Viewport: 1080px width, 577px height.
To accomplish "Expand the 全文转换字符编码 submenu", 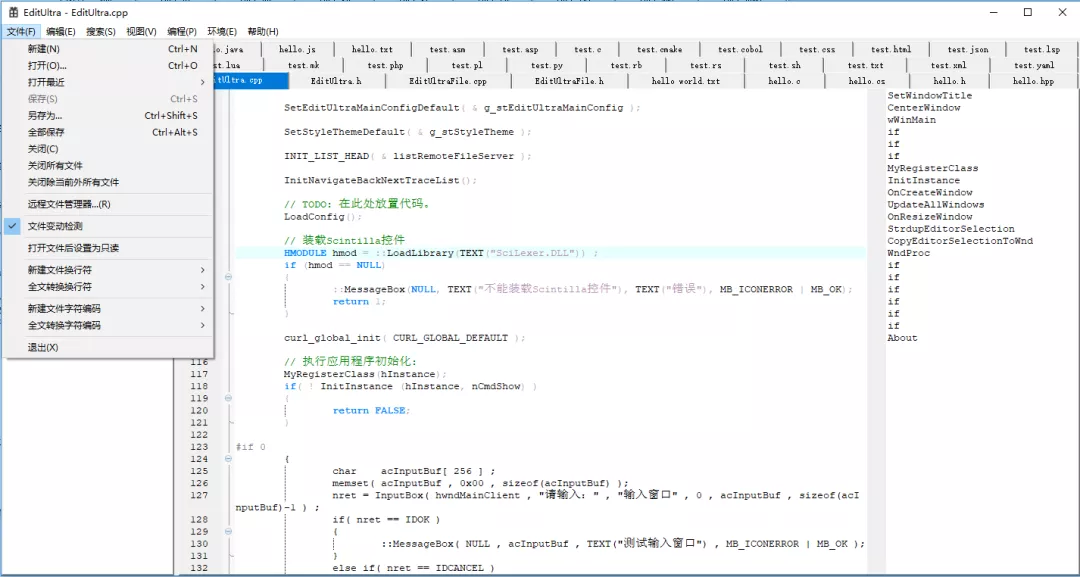I will 109,325.
